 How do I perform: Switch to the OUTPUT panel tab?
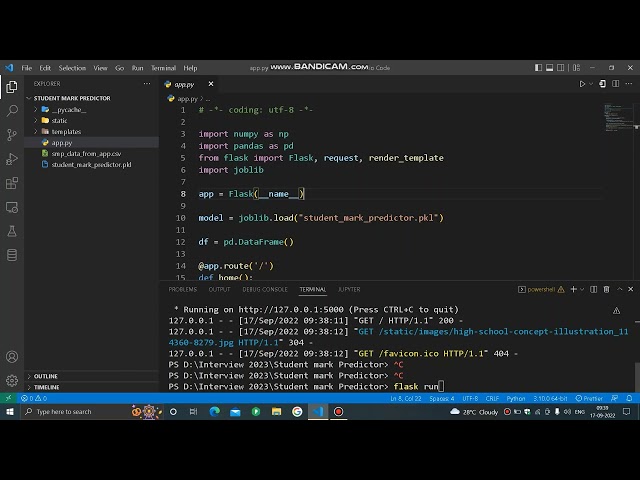click(x=219, y=289)
